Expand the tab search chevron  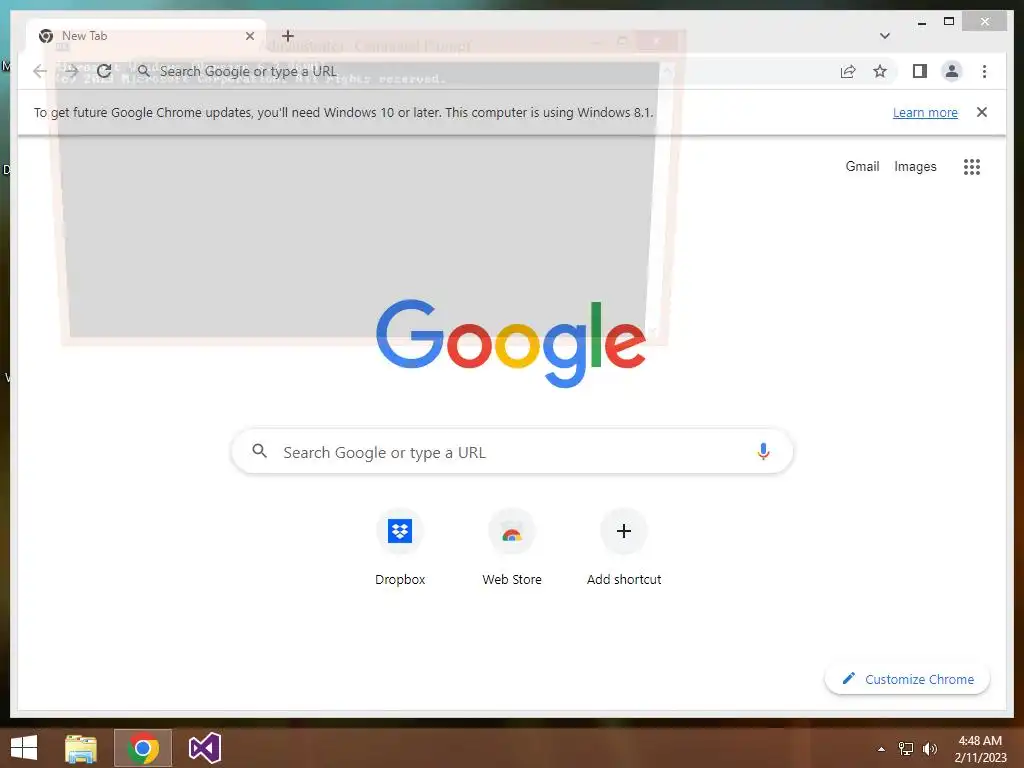(885, 36)
